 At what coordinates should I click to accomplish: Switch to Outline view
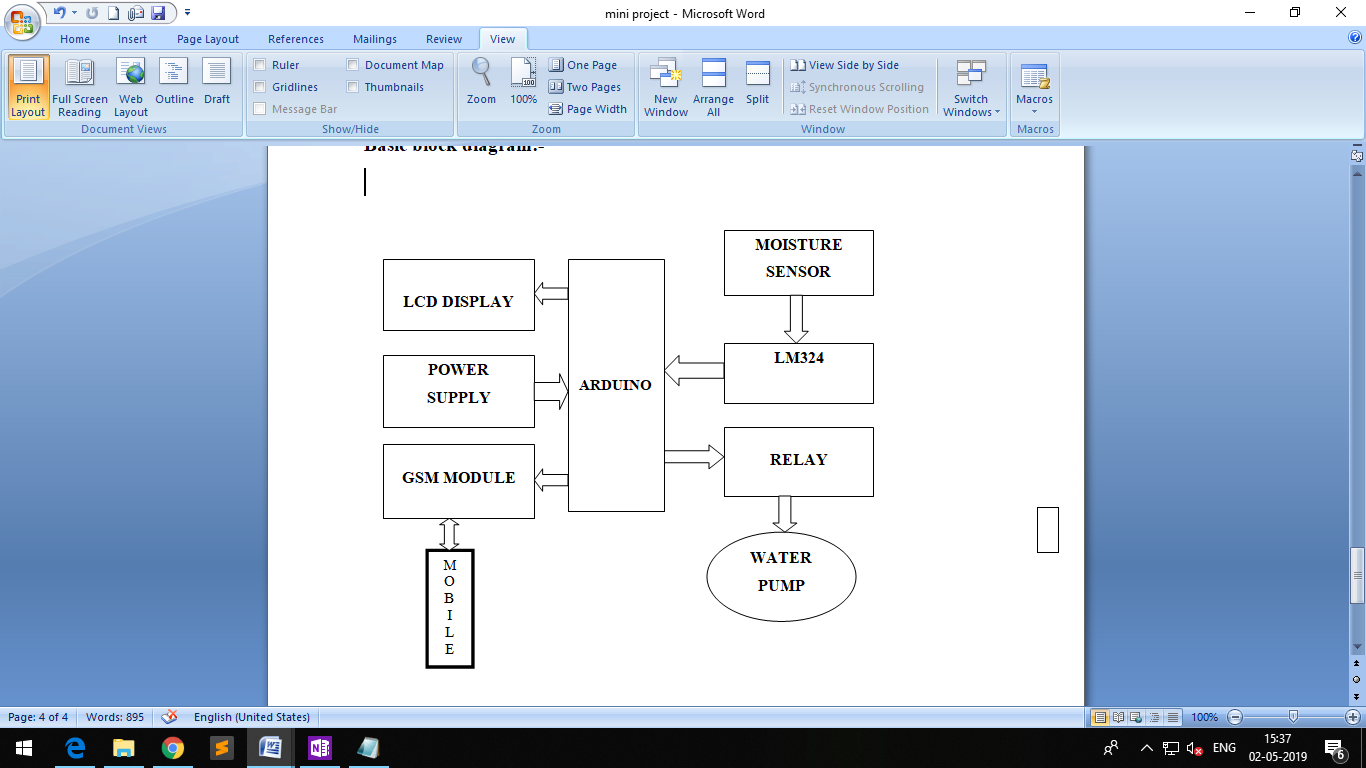point(174,82)
